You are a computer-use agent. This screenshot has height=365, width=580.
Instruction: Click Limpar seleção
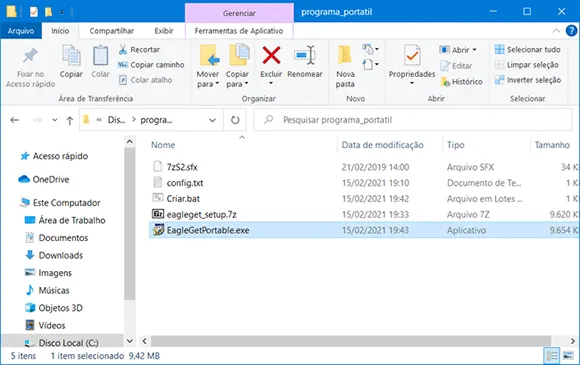527,65
